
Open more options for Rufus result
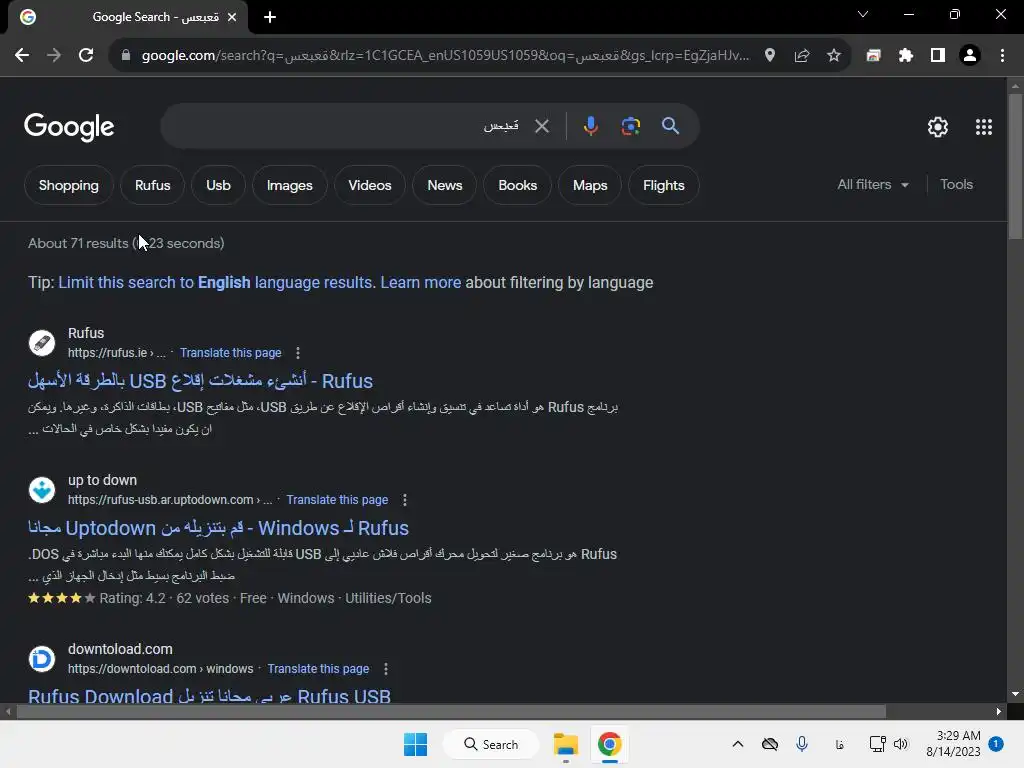[298, 353]
